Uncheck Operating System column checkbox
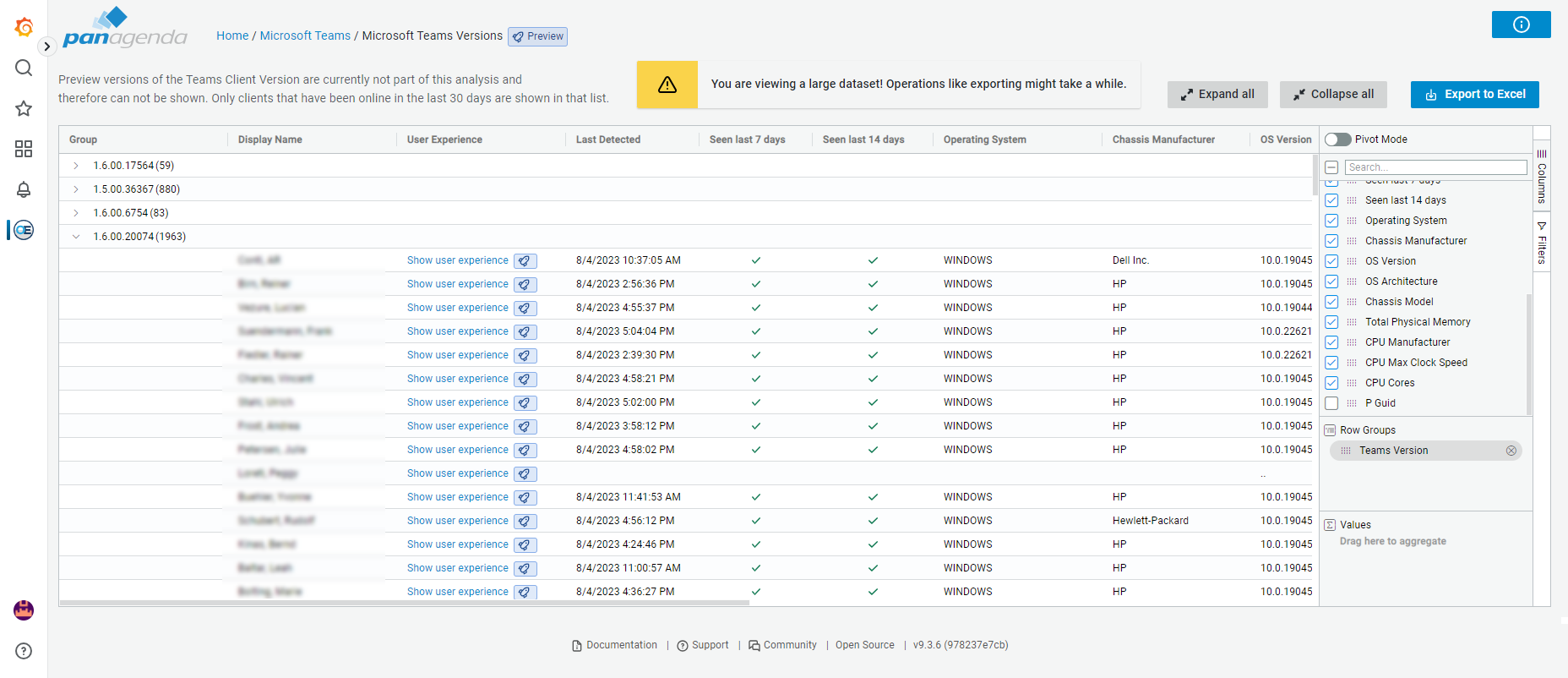Image resolution: width=1568 pixels, height=678 pixels. click(1331, 221)
